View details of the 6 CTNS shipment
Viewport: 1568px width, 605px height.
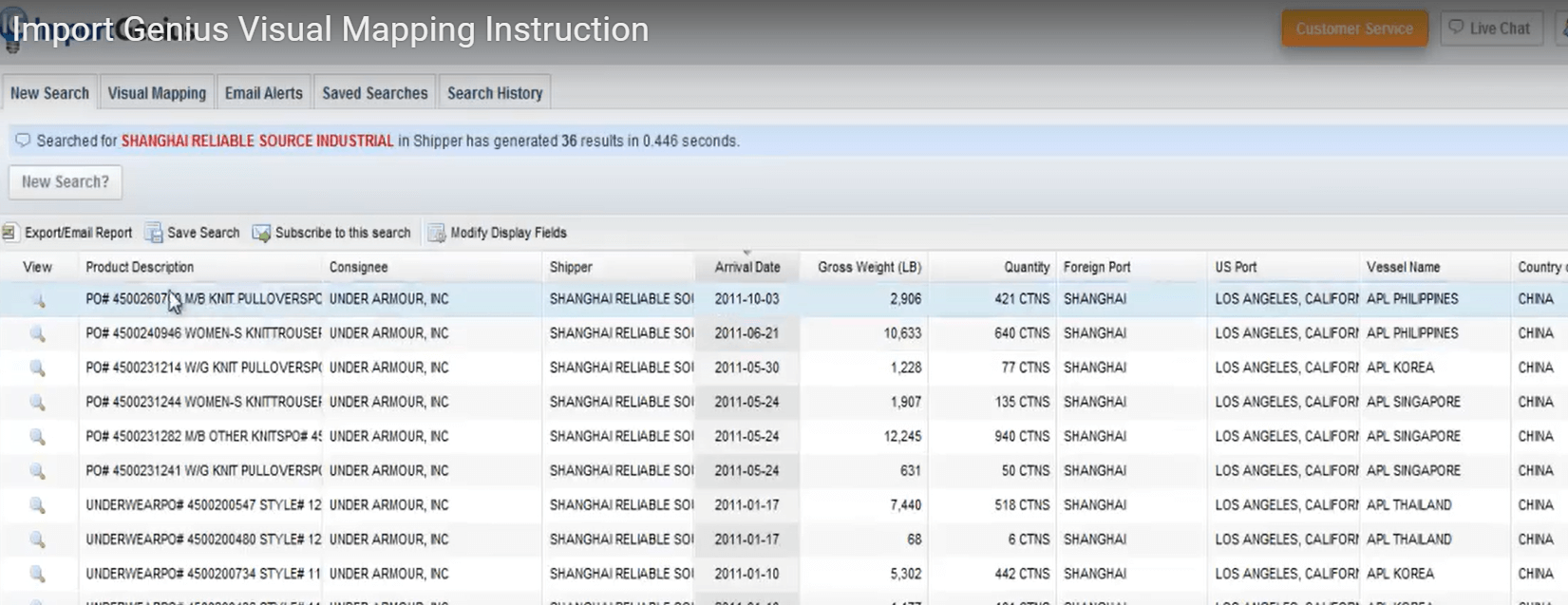click(x=38, y=539)
